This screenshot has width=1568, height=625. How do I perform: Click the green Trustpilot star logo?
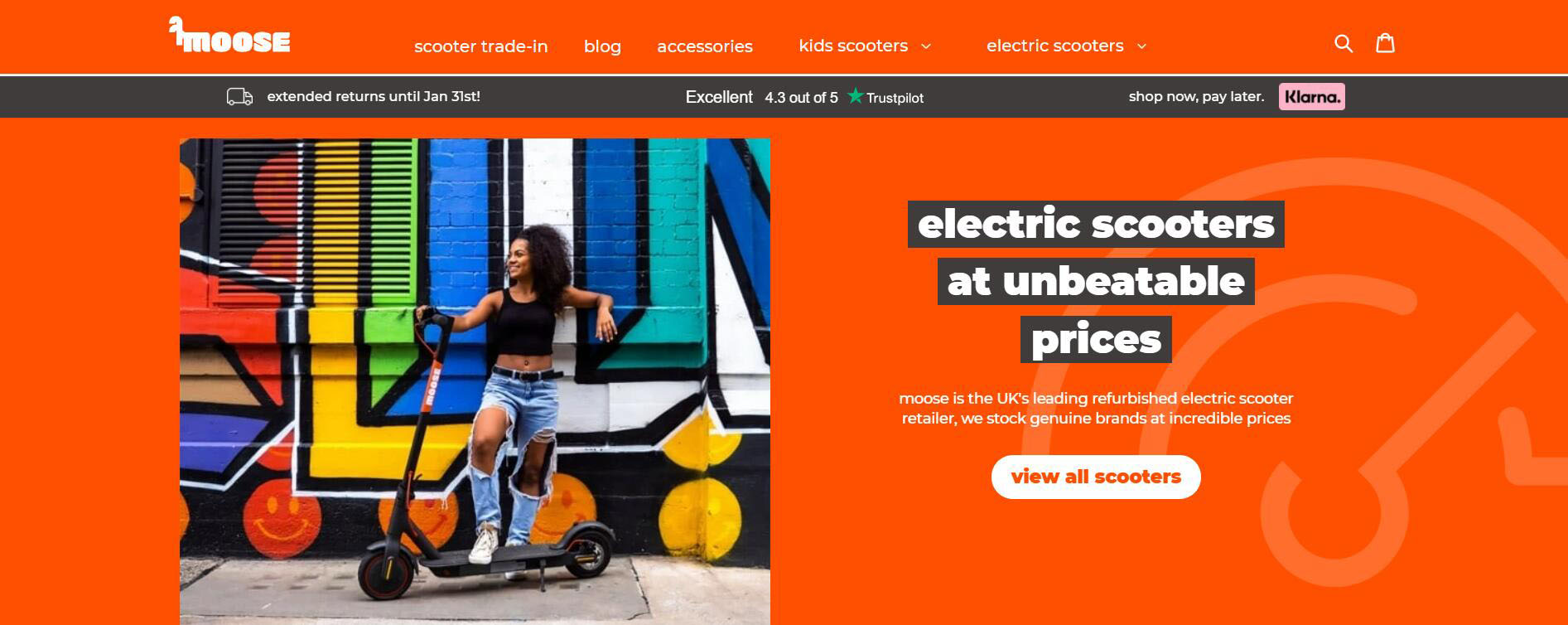click(x=855, y=96)
